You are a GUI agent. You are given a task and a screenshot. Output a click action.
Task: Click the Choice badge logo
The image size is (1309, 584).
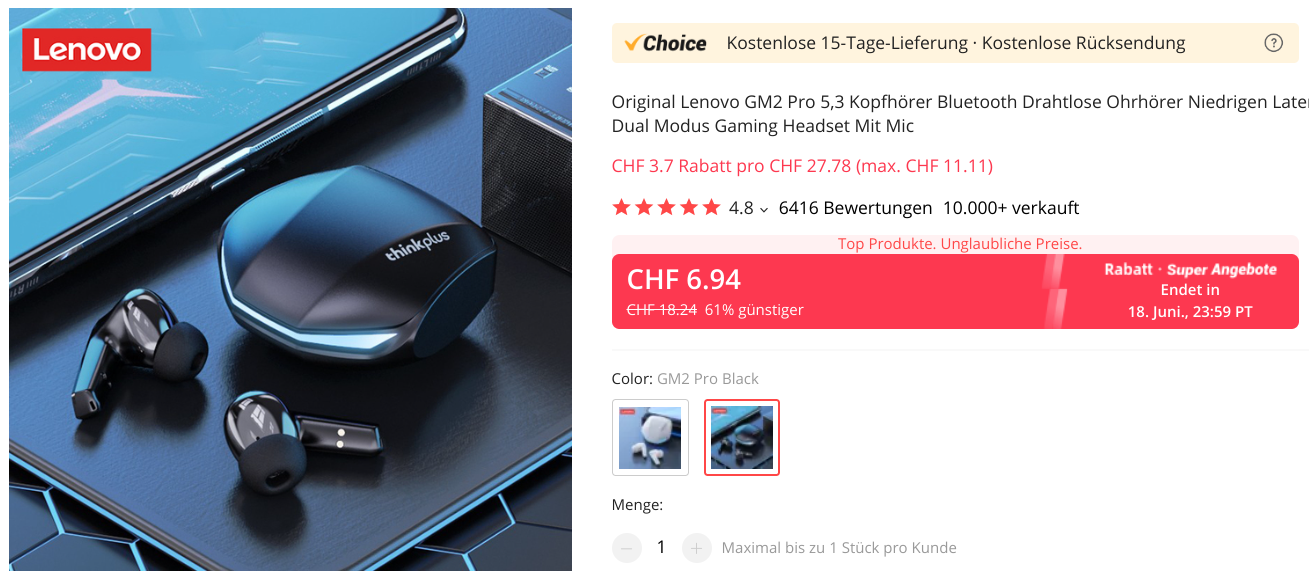(x=665, y=43)
